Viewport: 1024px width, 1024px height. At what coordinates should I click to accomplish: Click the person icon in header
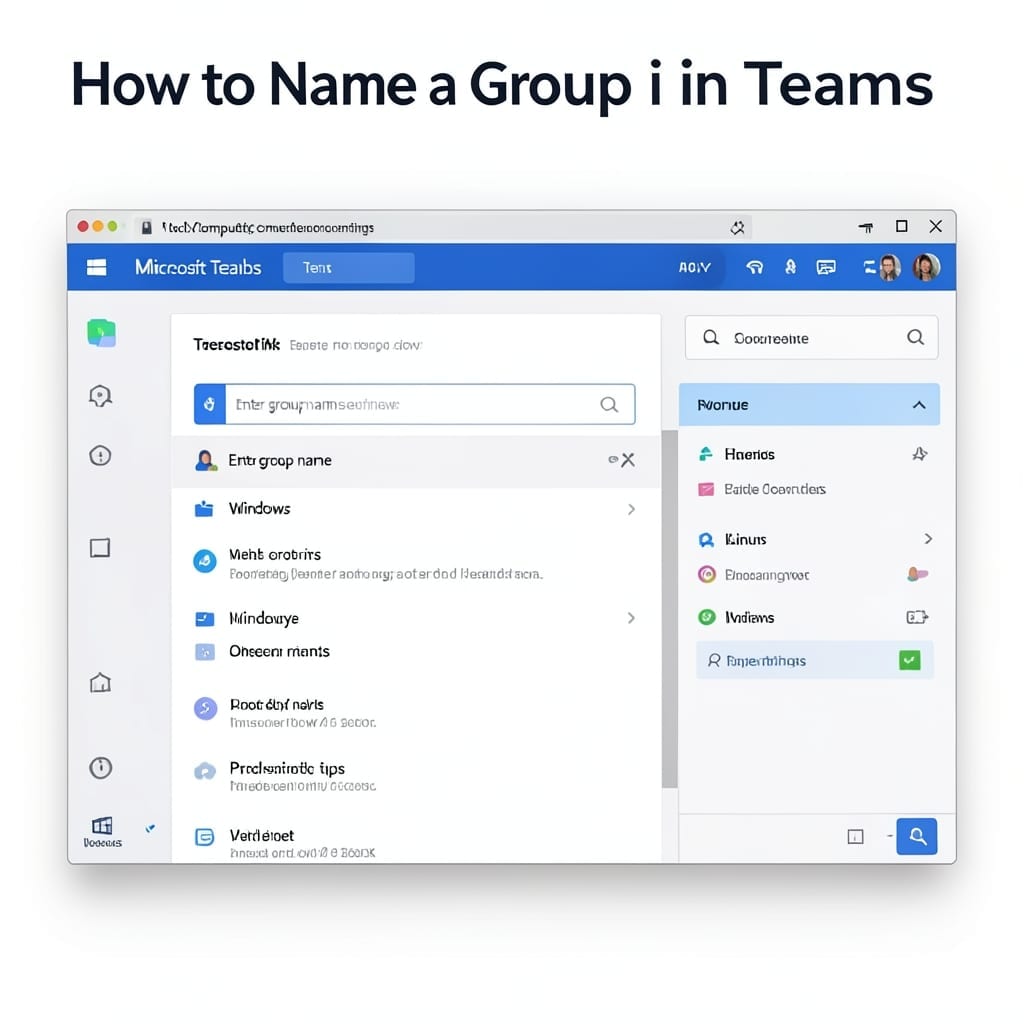790,267
